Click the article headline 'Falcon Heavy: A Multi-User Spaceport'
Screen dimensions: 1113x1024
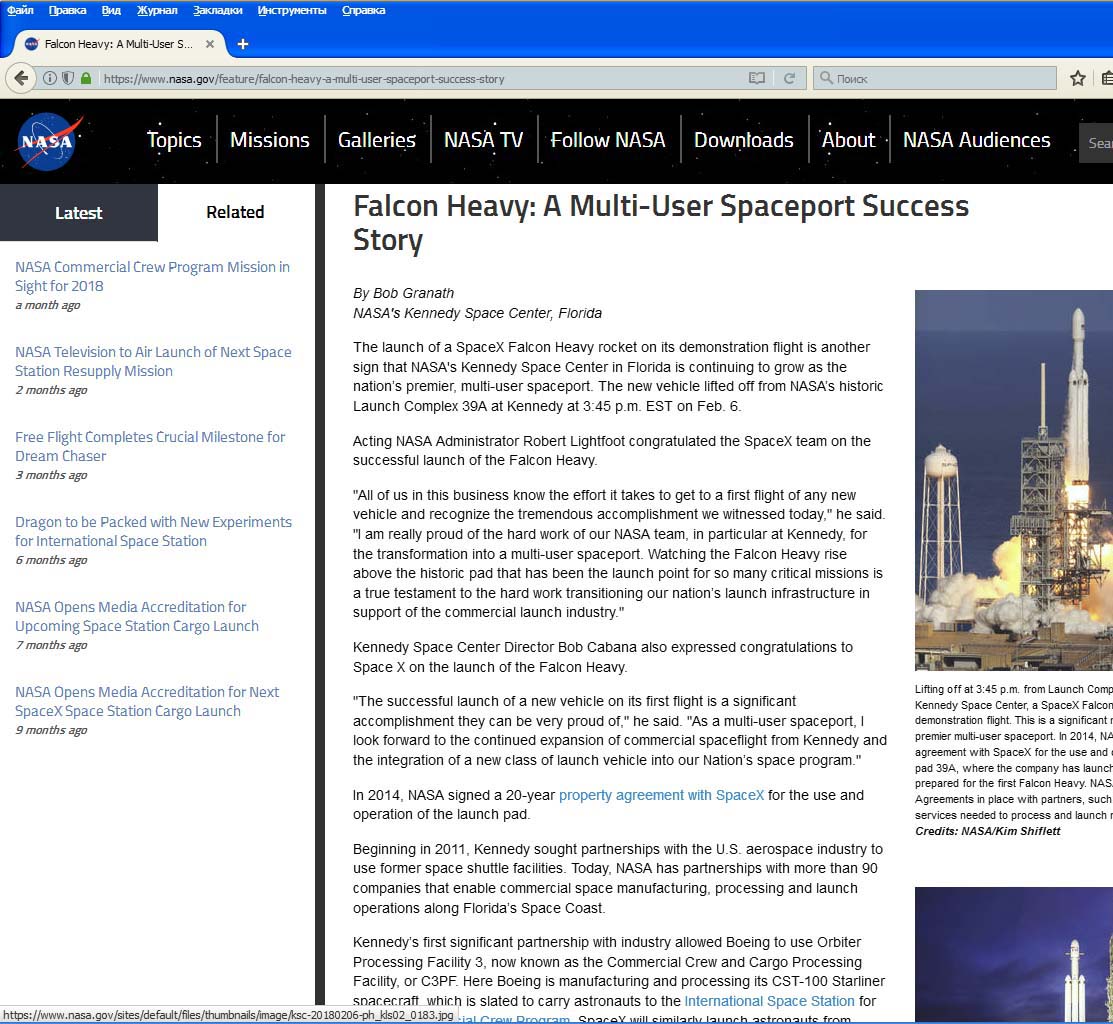tap(661, 223)
